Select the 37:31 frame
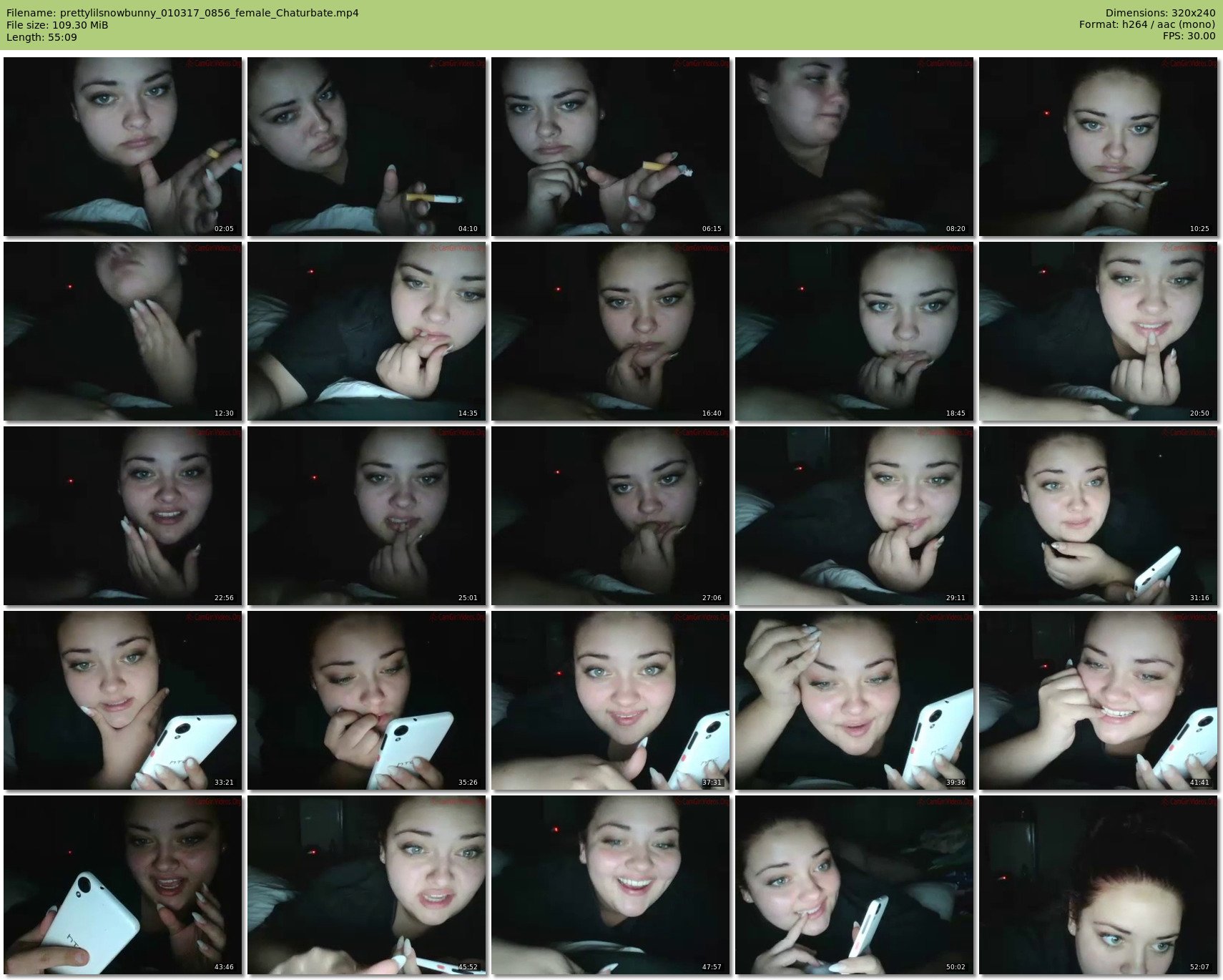1223x980 pixels. [x=610, y=700]
